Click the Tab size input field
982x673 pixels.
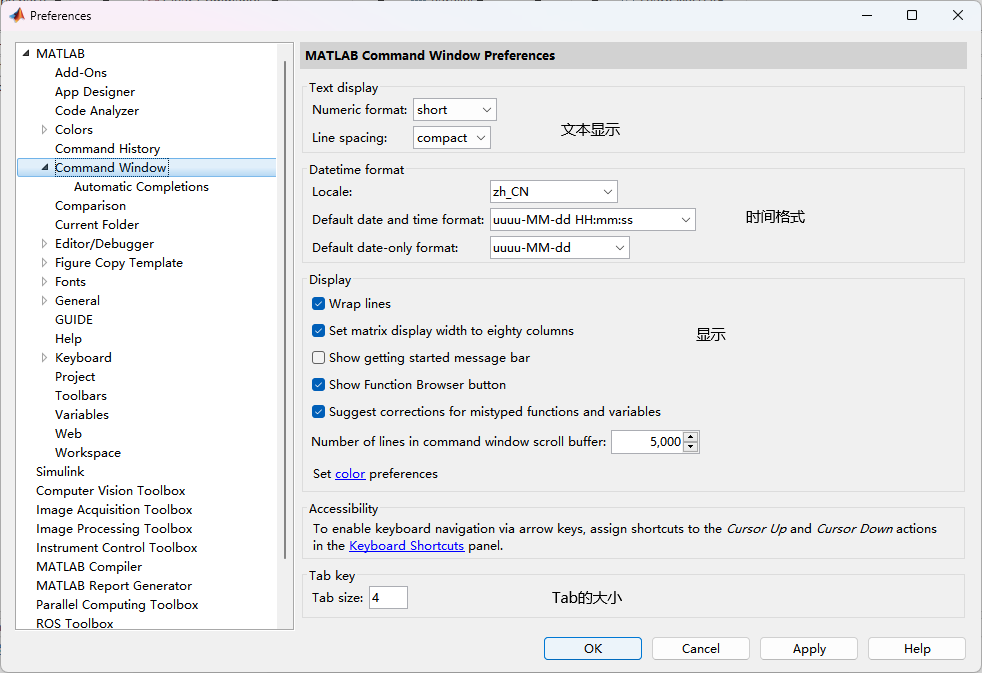[388, 597]
